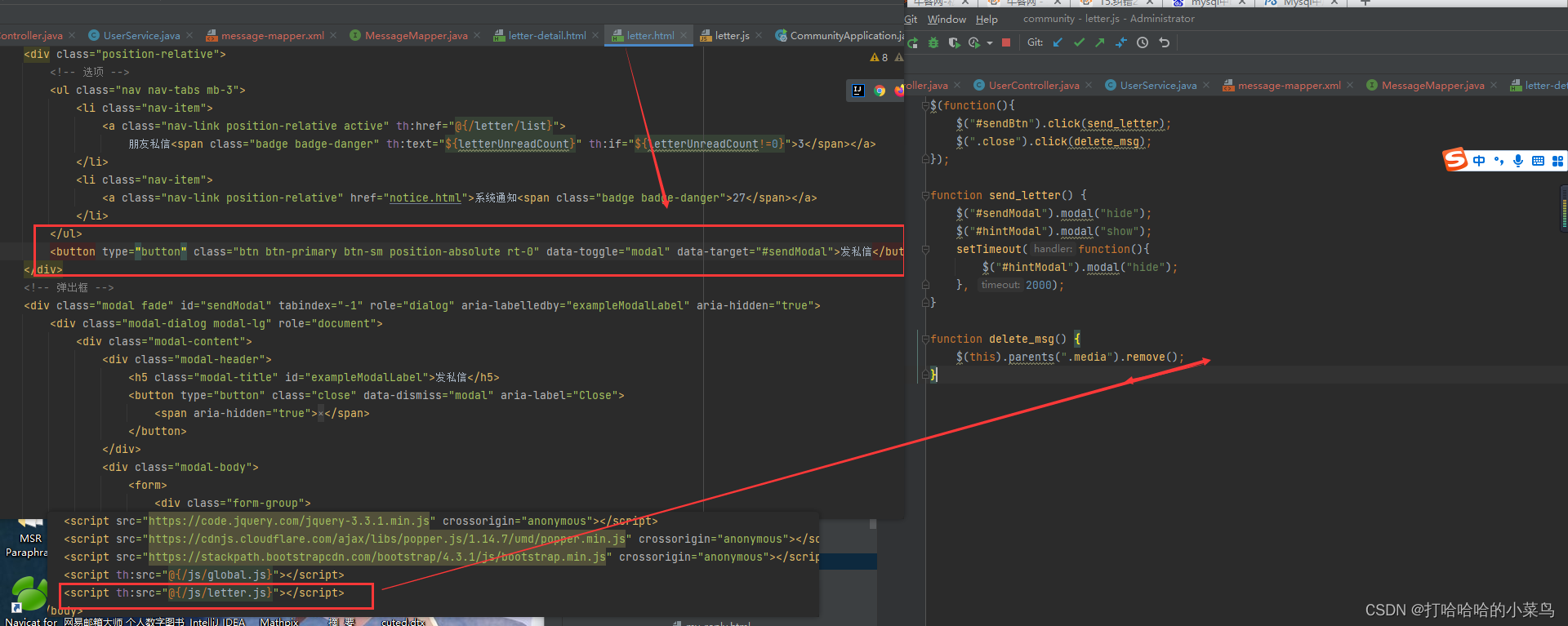Viewport: 1568px width, 626px height.
Task: Click the #sendModal data-target value
Action: [794, 251]
